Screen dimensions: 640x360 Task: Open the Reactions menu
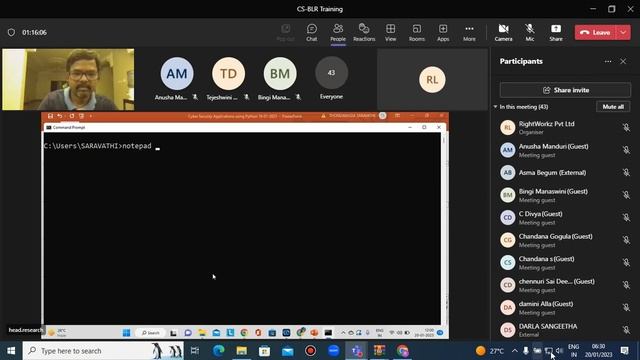pos(364,32)
